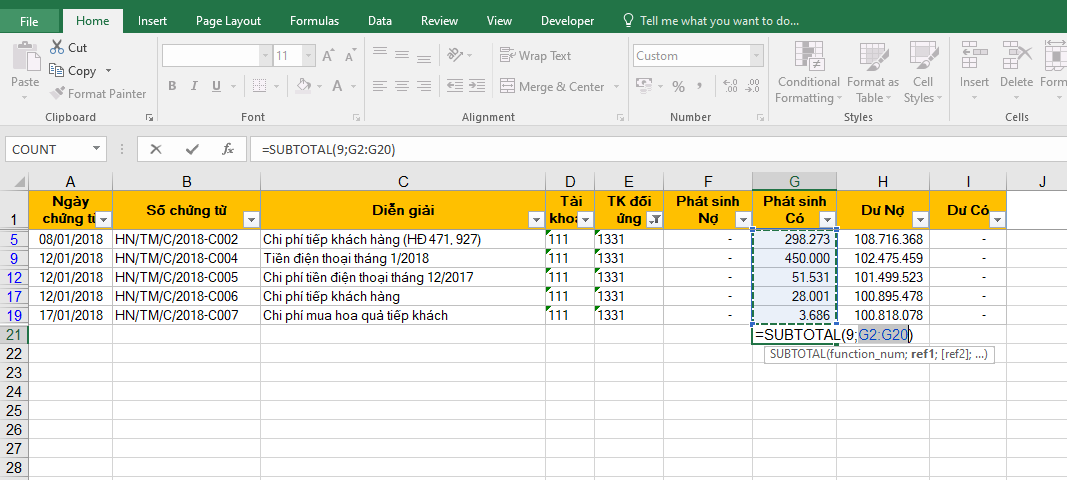Open the filter dropdown for Diễn giải
The image size is (1067, 480).
coord(534,220)
